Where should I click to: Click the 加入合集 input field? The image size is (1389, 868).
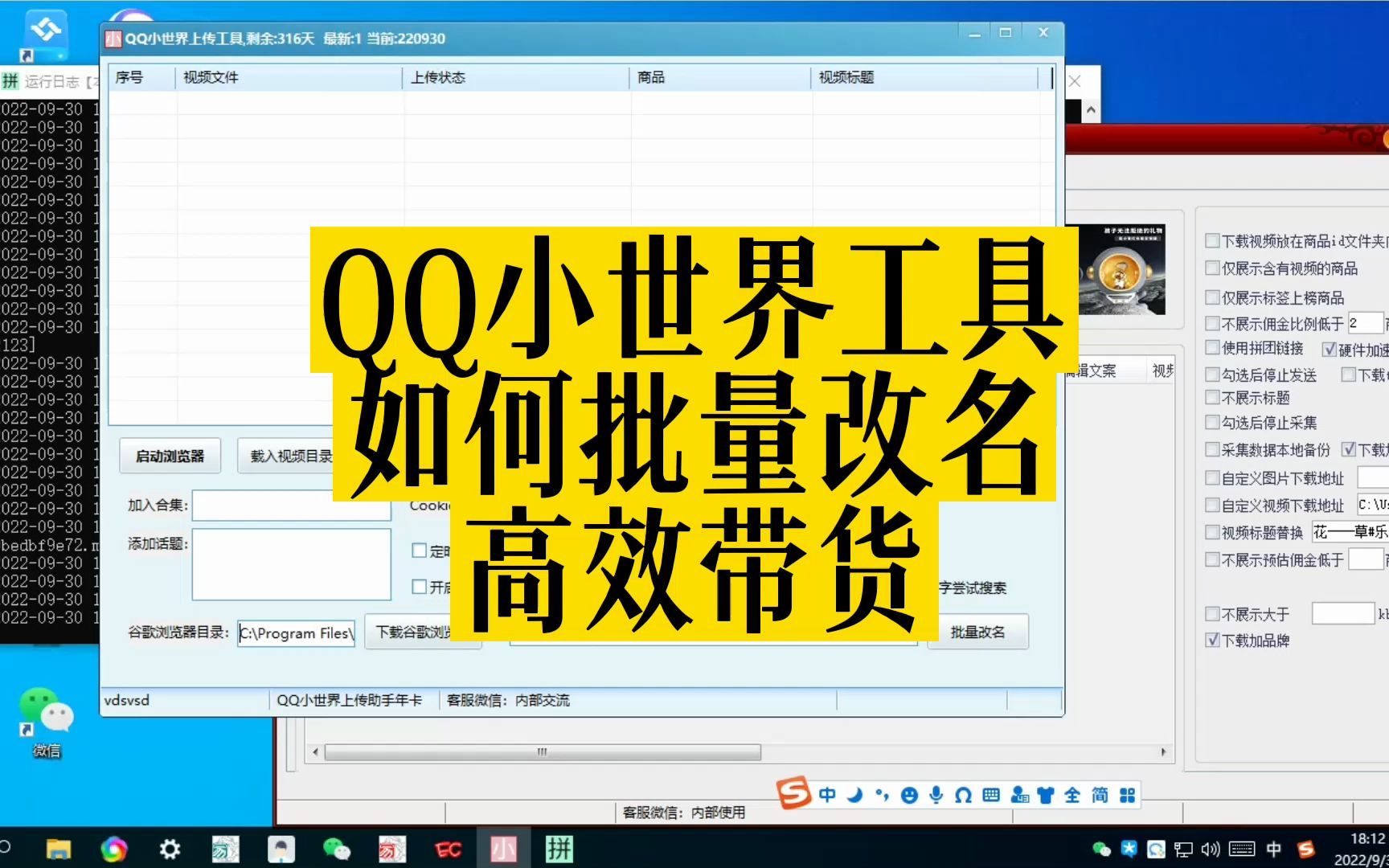pyautogui.click(x=291, y=506)
